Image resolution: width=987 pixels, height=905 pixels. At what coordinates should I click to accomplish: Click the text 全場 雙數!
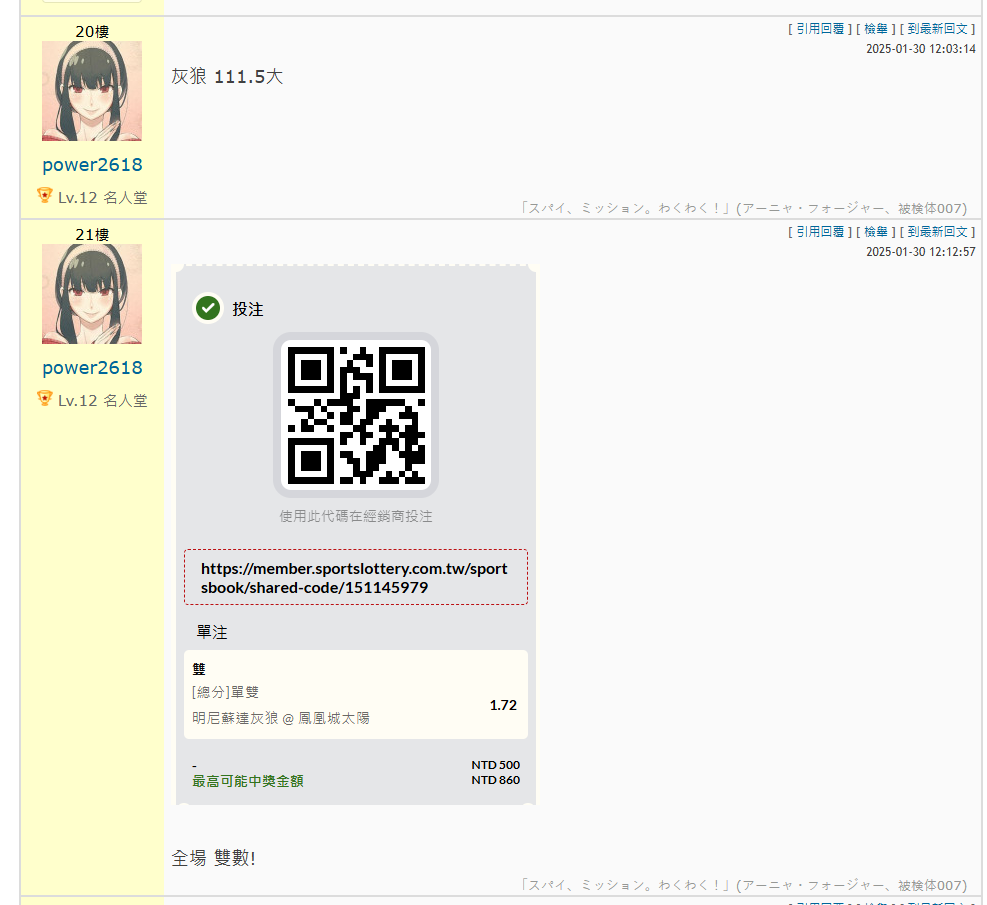(x=213, y=858)
